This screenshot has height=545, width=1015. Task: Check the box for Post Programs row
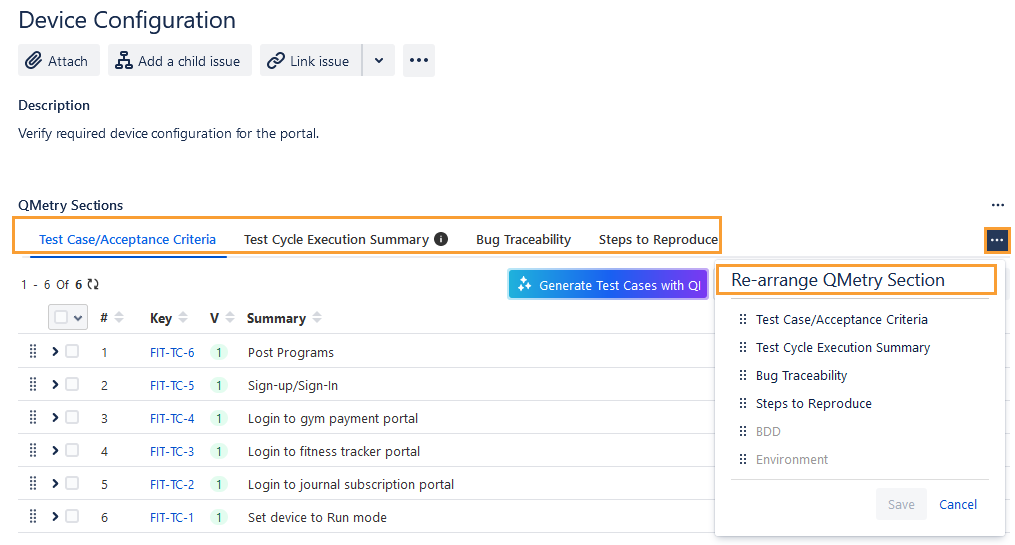(72, 352)
